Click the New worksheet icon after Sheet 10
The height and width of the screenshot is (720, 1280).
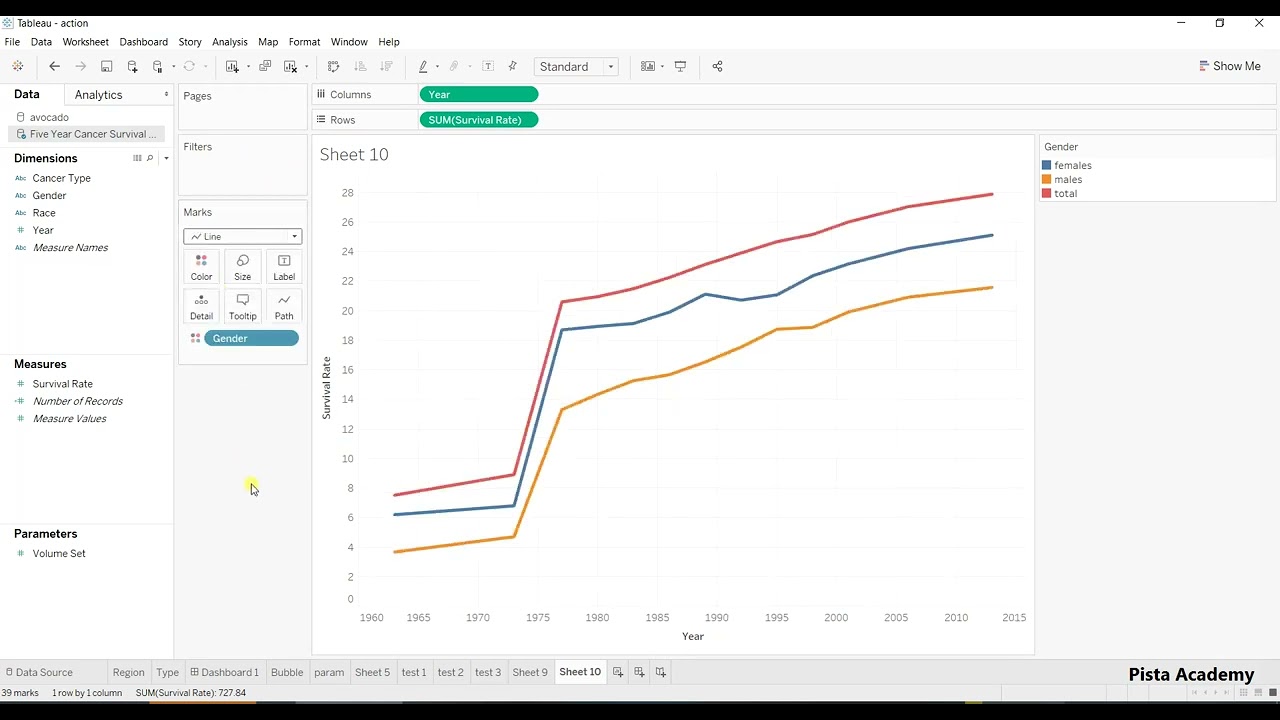(618, 672)
